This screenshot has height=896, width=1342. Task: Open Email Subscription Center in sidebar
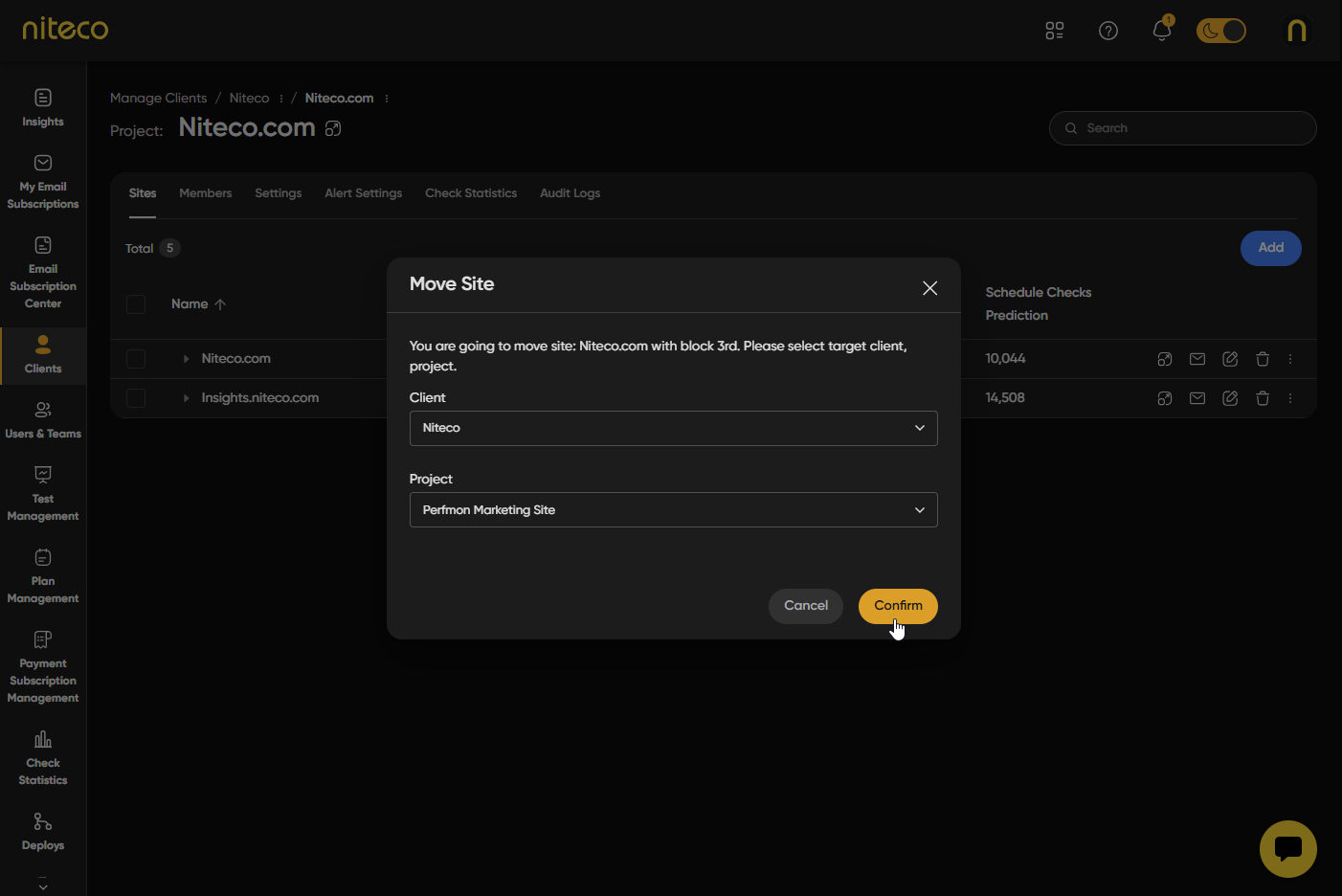tap(43, 273)
